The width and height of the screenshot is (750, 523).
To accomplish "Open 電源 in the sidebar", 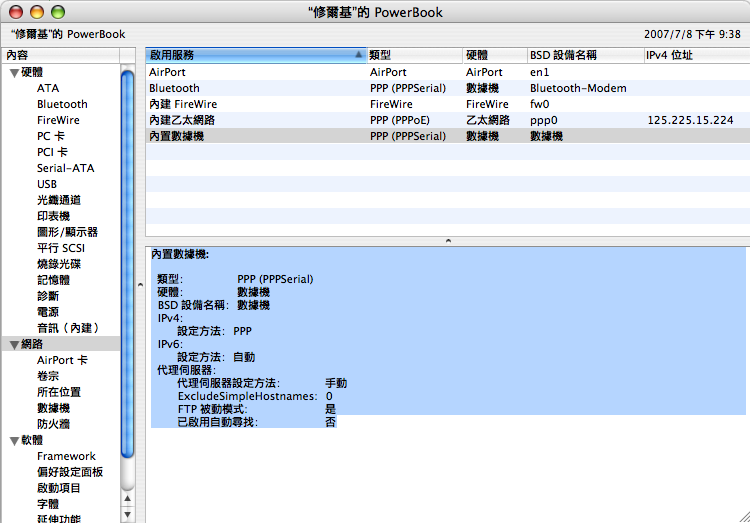I will (x=48, y=312).
